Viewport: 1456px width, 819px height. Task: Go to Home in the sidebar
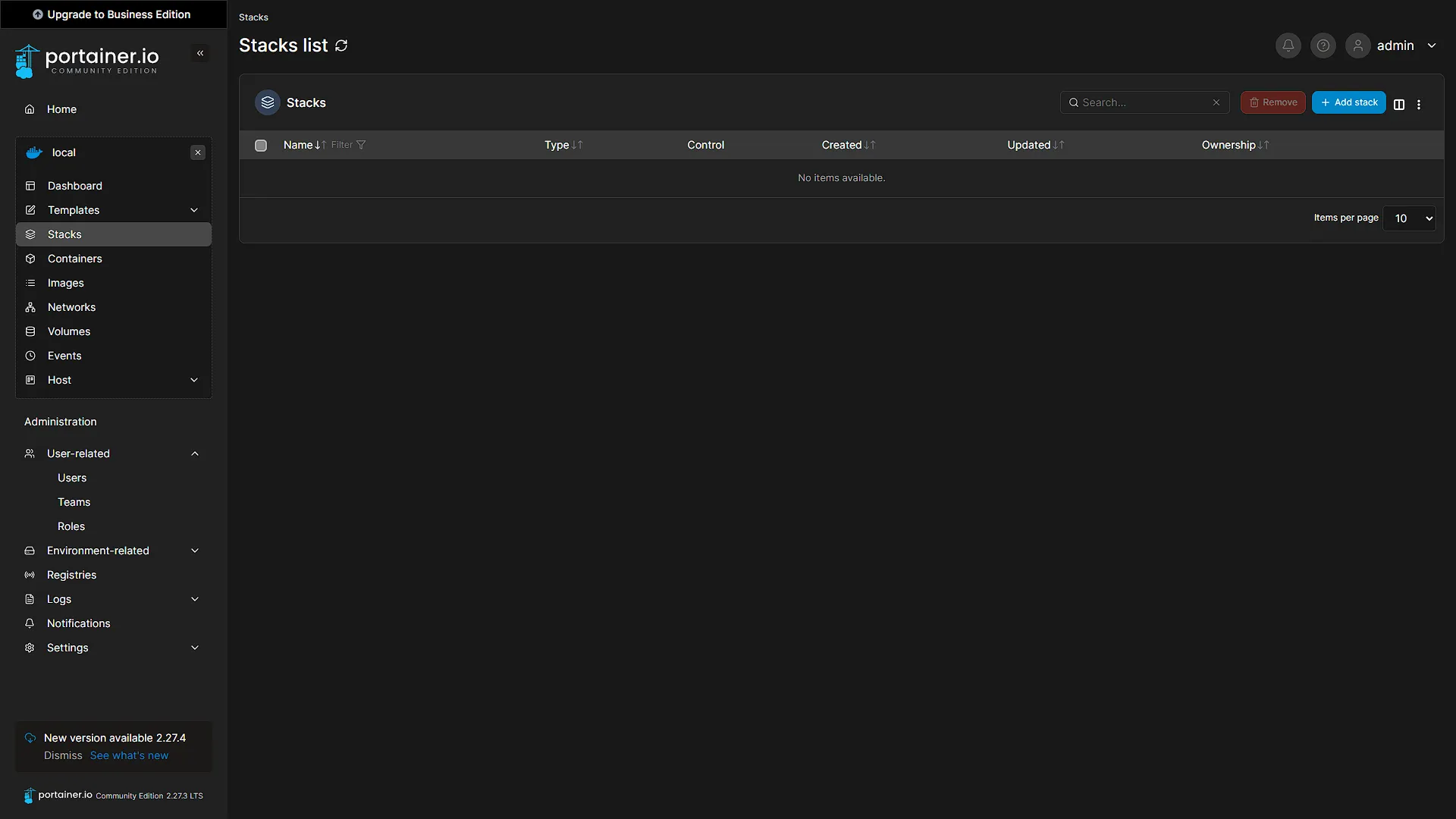coord(114,109)
